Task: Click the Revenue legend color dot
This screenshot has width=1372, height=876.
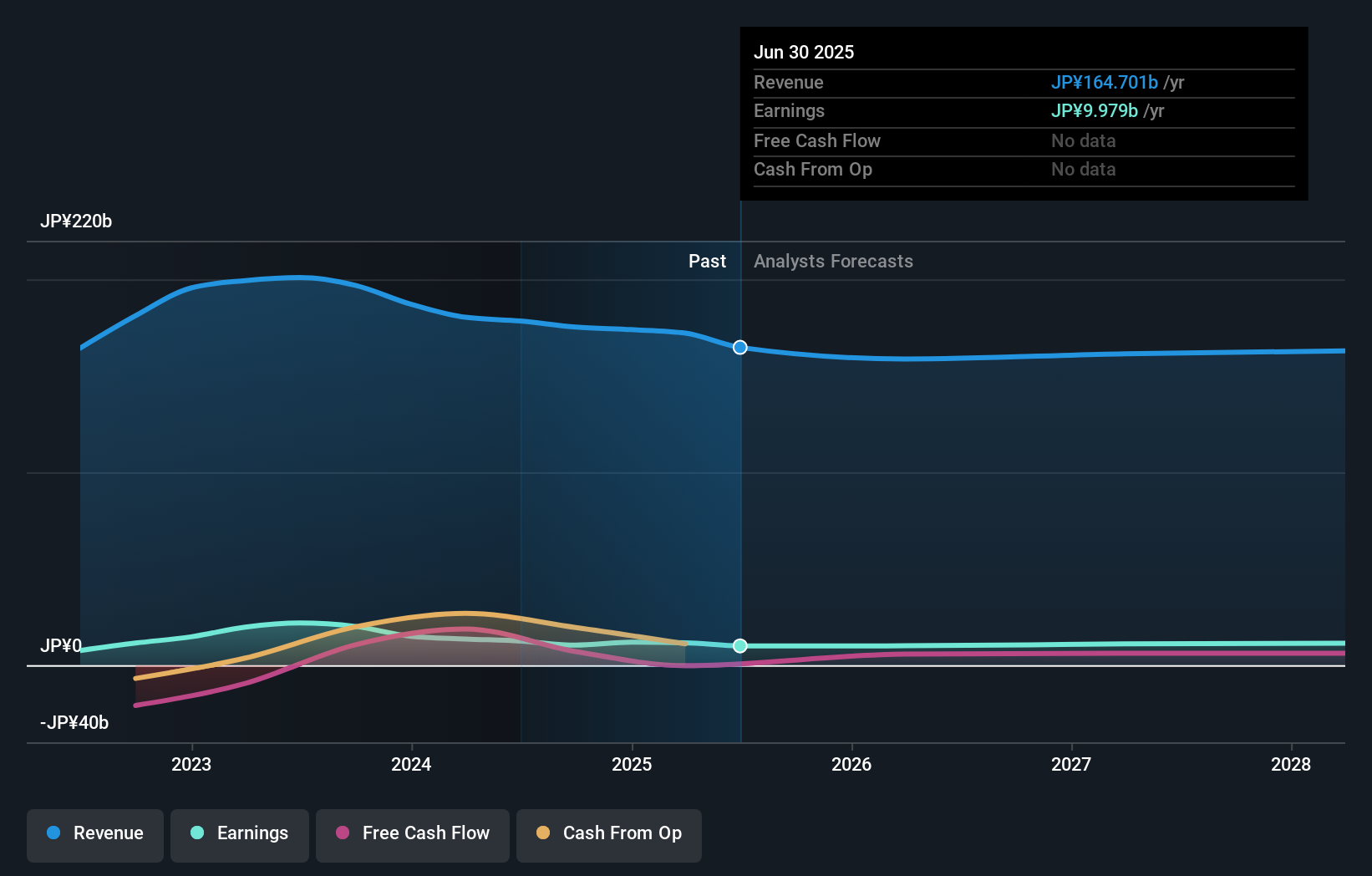Action: point(53,833)
